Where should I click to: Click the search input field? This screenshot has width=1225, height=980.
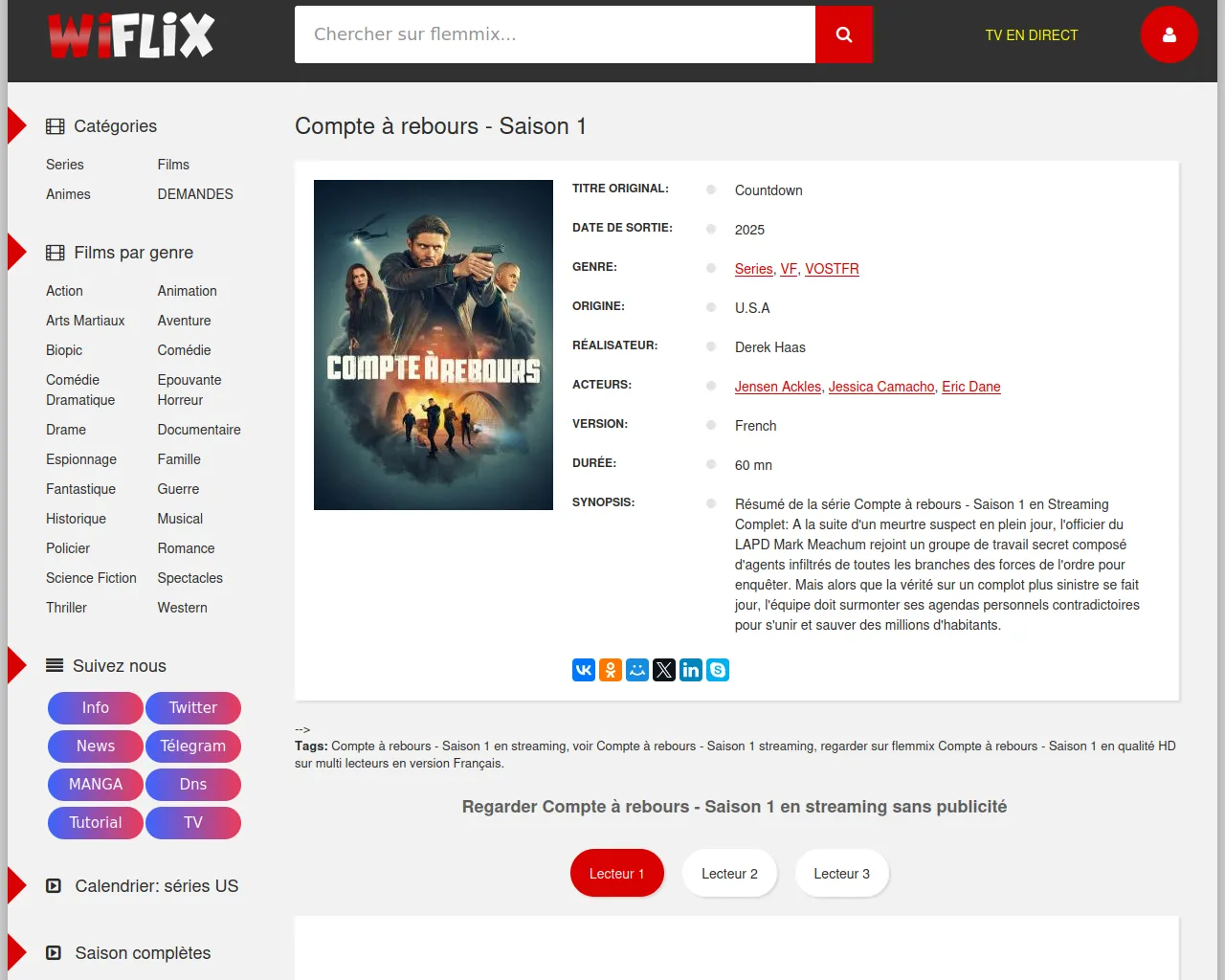554,34
